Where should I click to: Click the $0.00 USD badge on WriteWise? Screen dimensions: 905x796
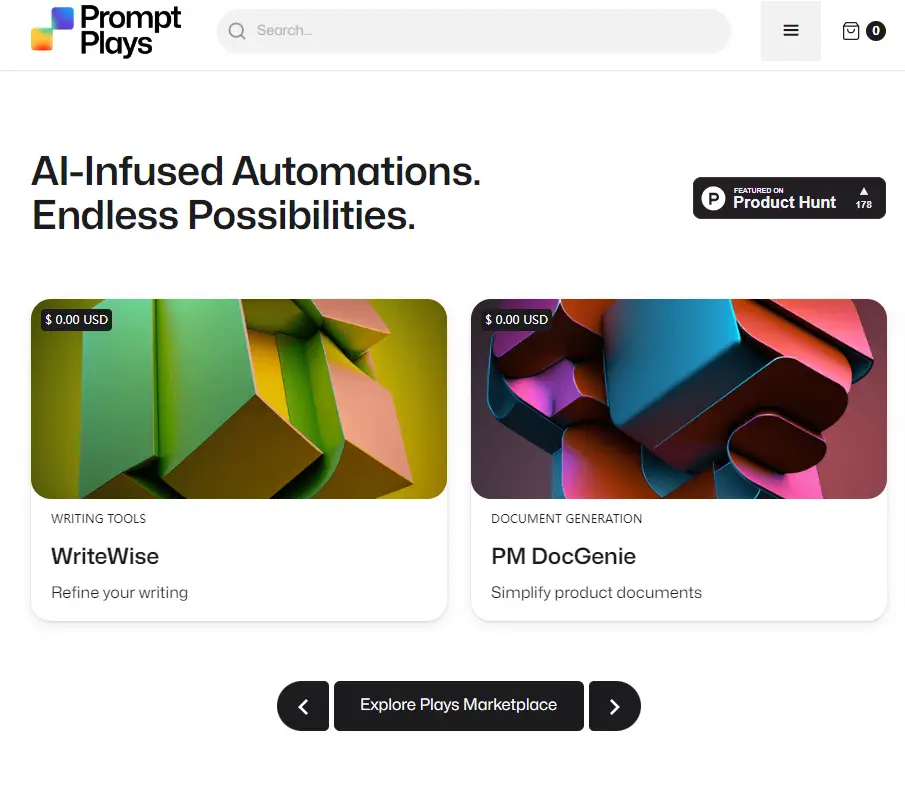75,319
